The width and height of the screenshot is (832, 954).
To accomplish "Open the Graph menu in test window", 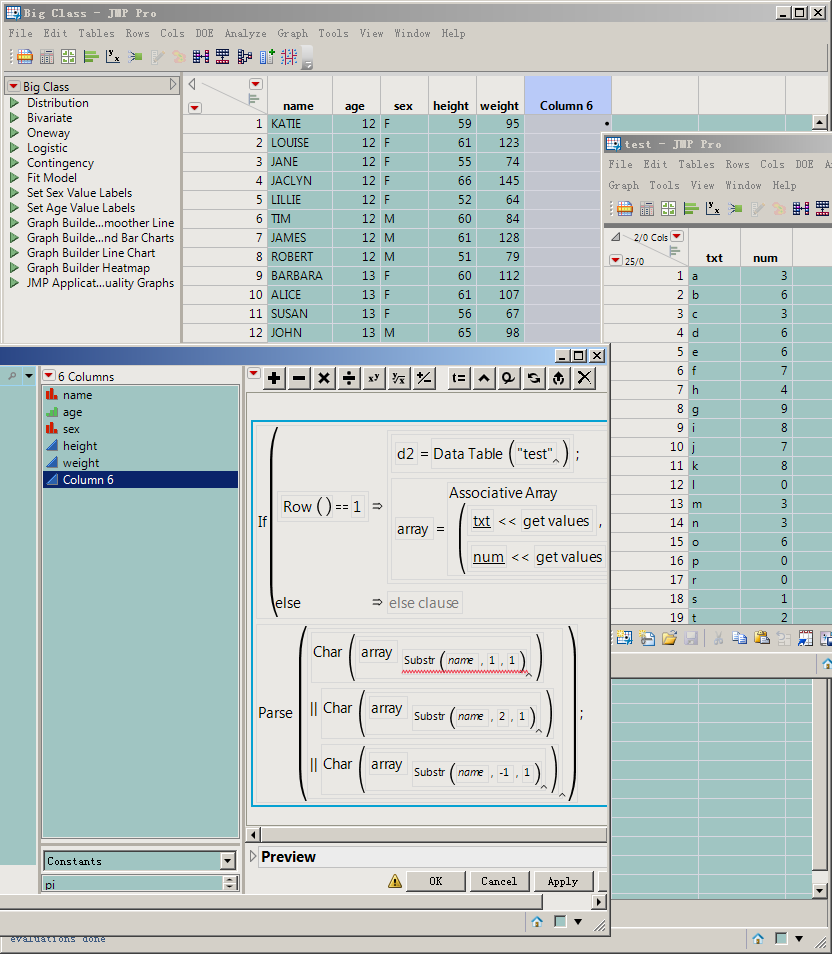I will 623,186.
